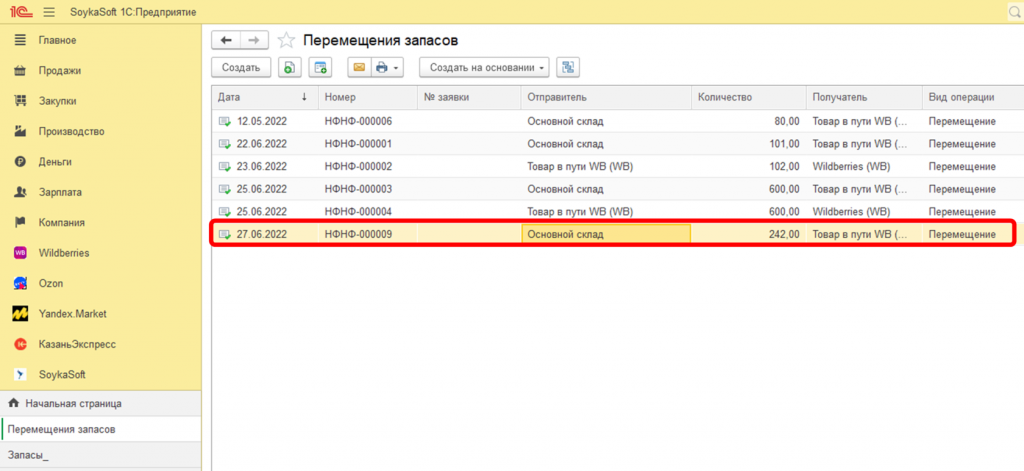Click the document structure icon in toolbar

[568, 68]
